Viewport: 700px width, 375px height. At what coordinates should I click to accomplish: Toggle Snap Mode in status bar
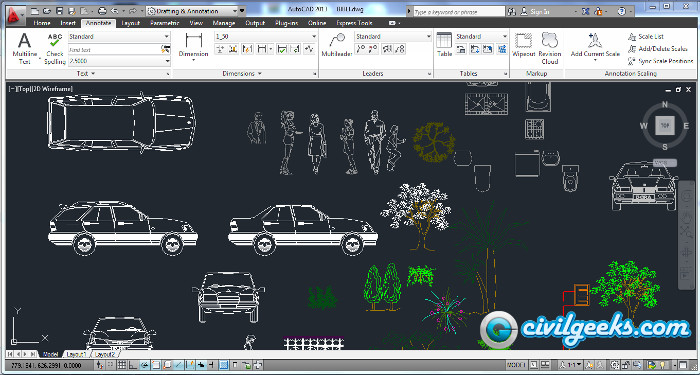point(110,365)
